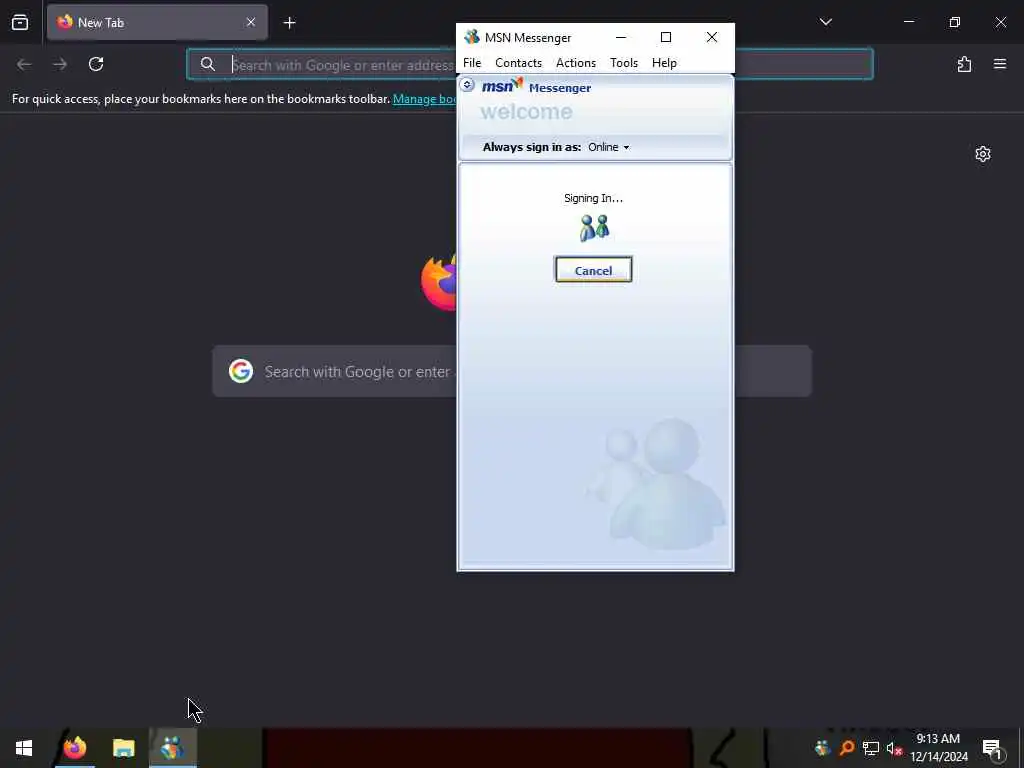Open File Explorer from the taskbar

point(123,748)
